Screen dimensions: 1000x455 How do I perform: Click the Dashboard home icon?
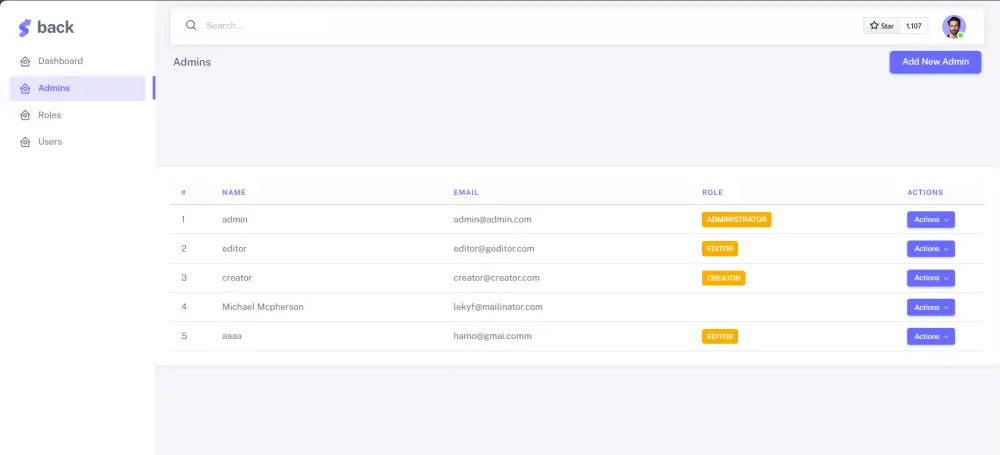(25, 62)
